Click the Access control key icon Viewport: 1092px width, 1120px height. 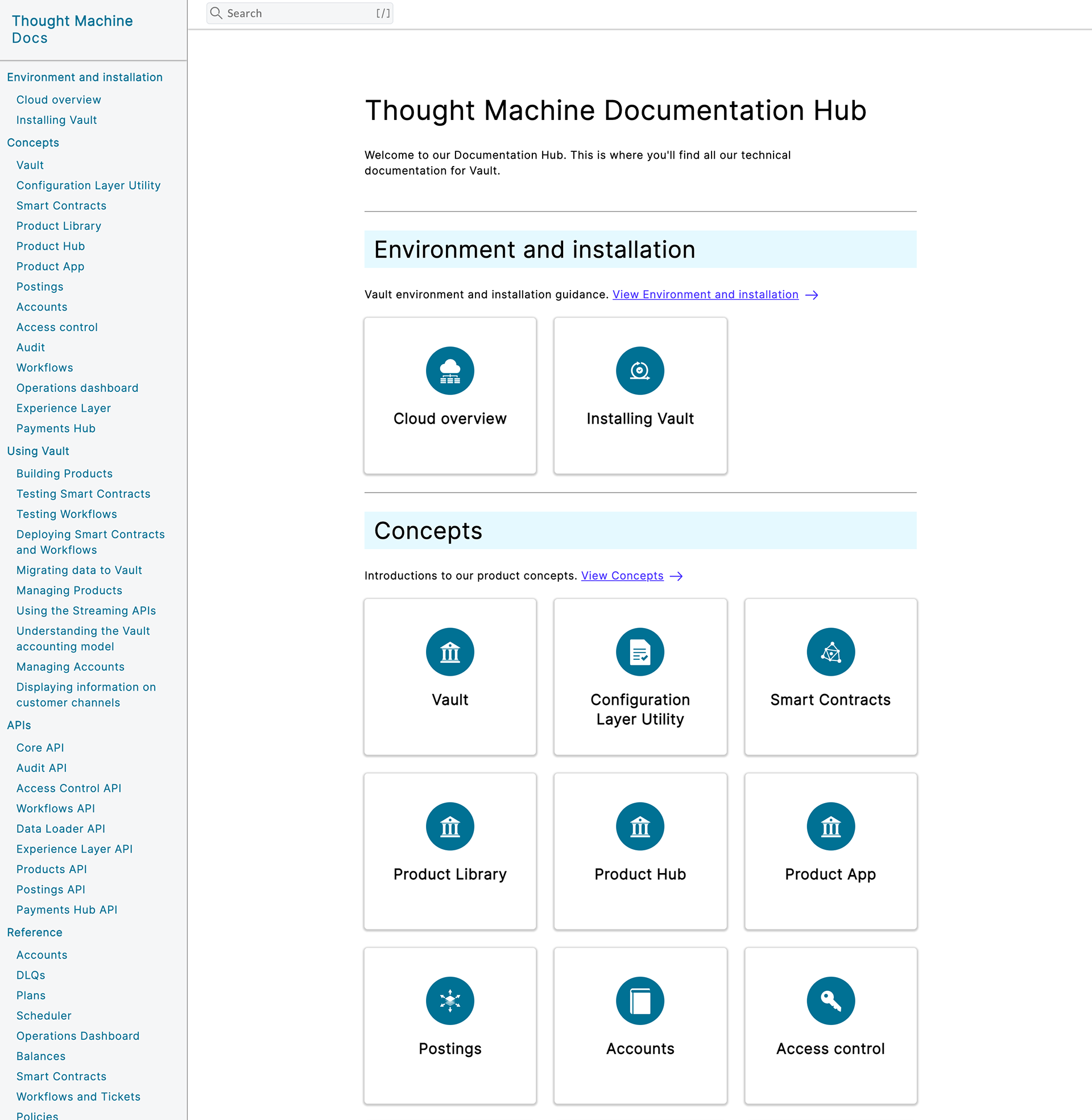point(830,1001)
